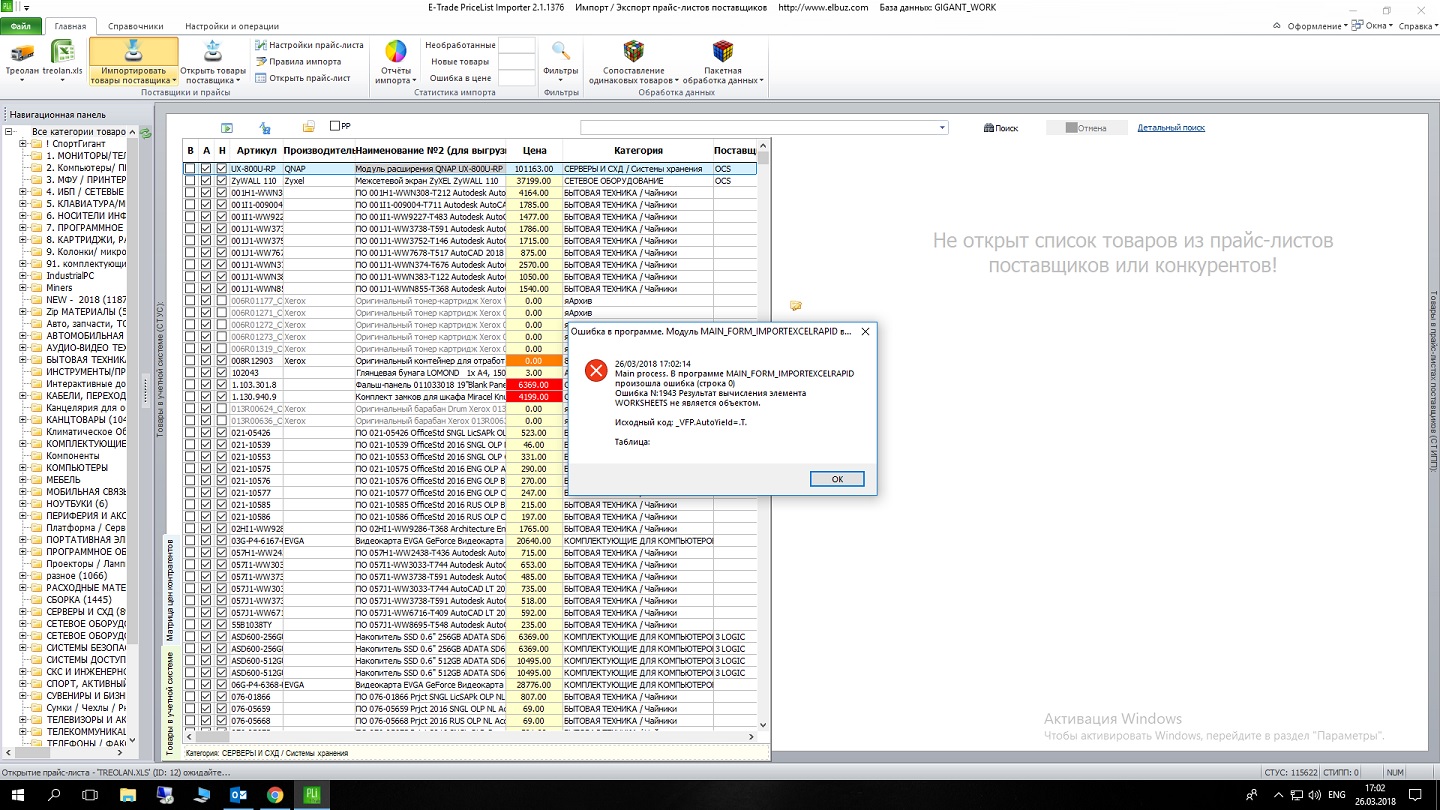Open Outlook from the taskbar
Image resolution: width=1440 pixels, height=810 pixels.
[238, 795]
